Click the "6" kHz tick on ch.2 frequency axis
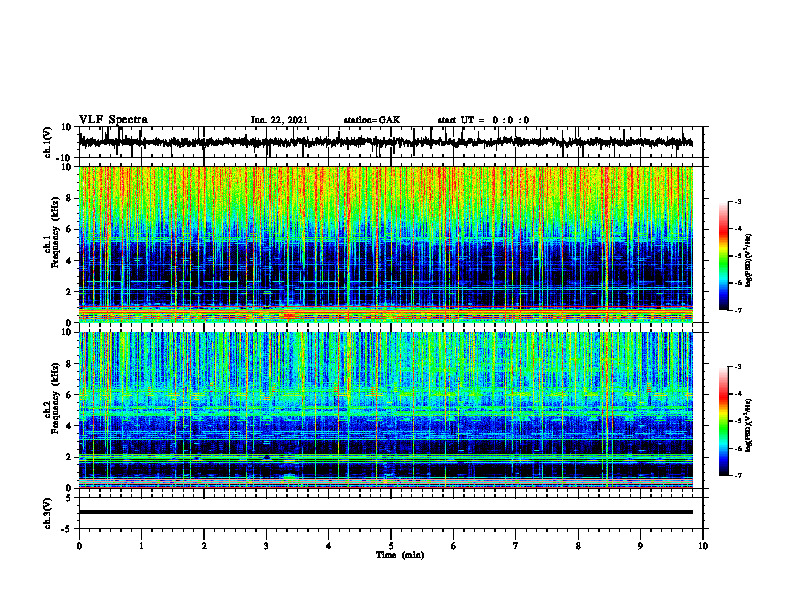Viewport: 792px width, 612px height. 70,395
